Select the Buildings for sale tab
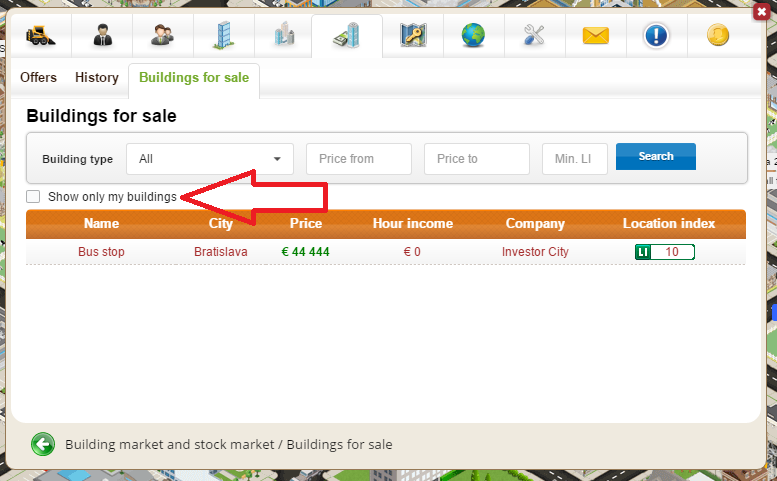 tap(194, 77)
